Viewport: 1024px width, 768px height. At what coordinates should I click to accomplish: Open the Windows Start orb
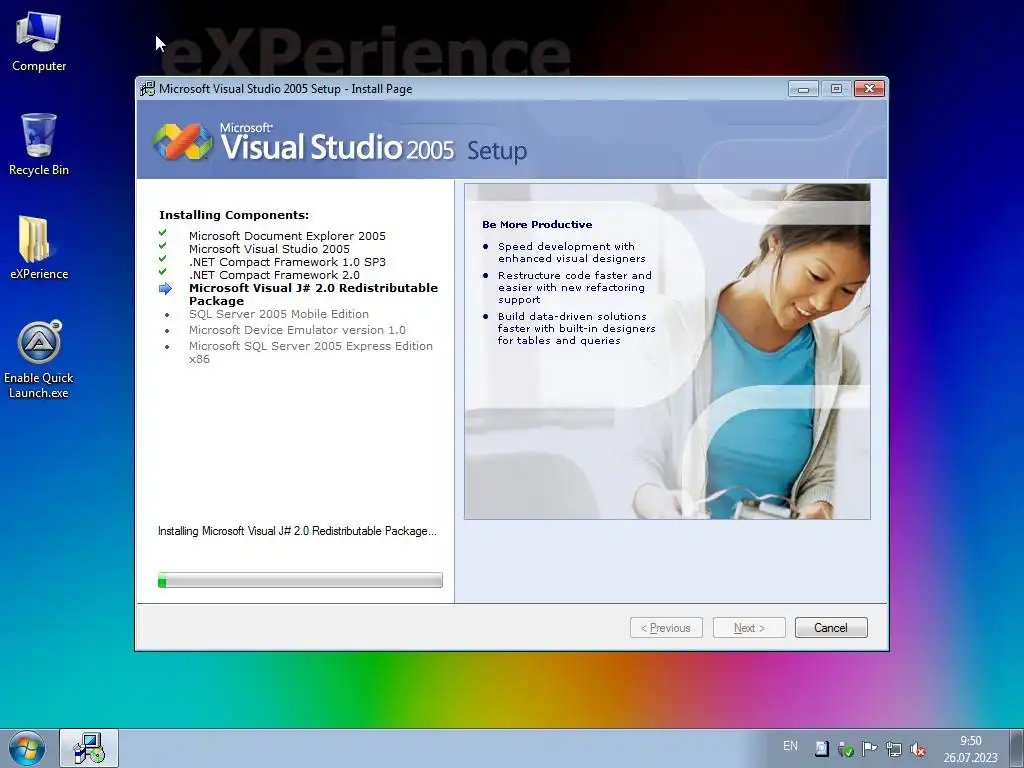[27, 748]
